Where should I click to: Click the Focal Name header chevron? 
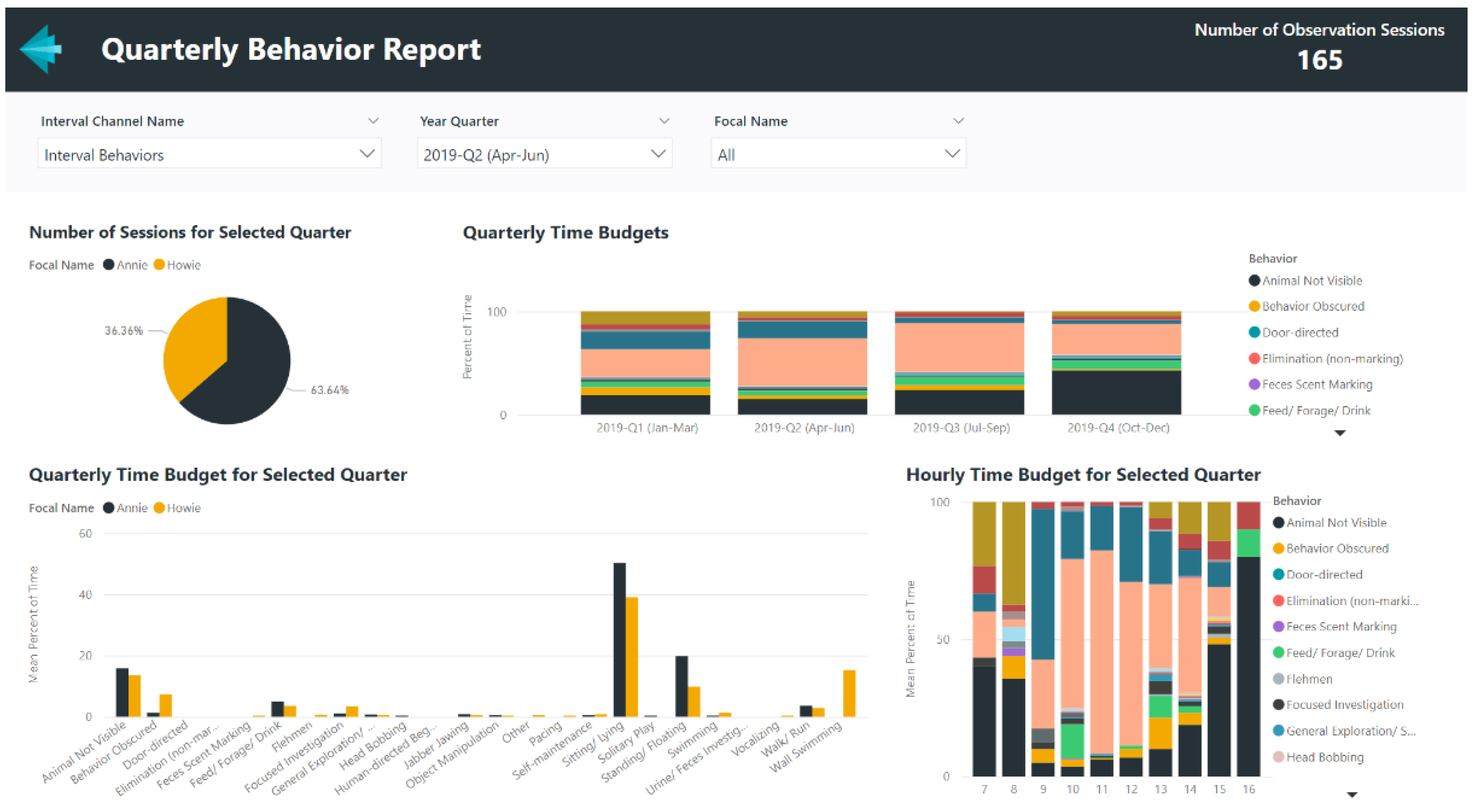click(x=958, y=121)
